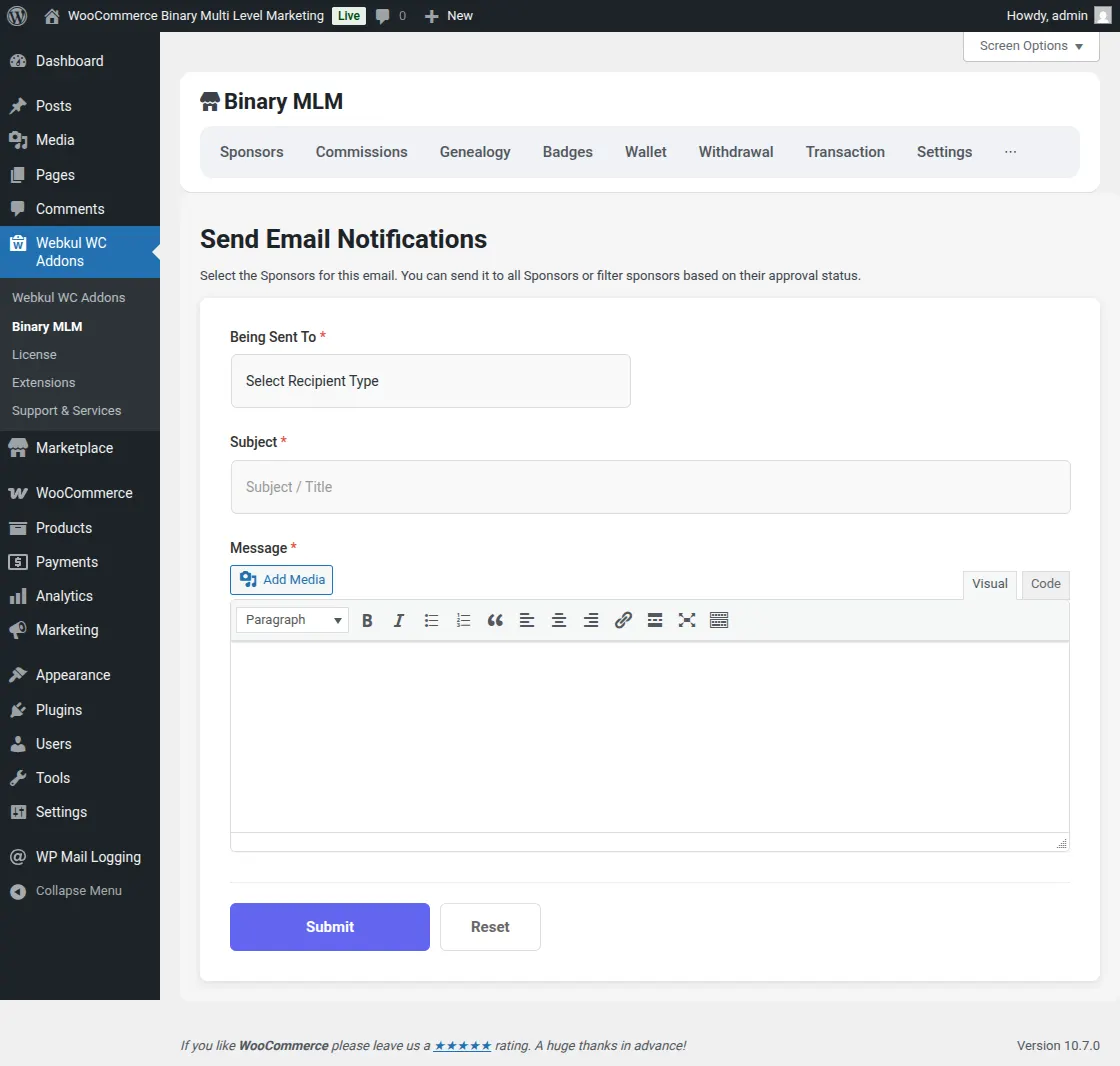
Task: Click Binary MLM submenu item
Action: coord(47,327)
